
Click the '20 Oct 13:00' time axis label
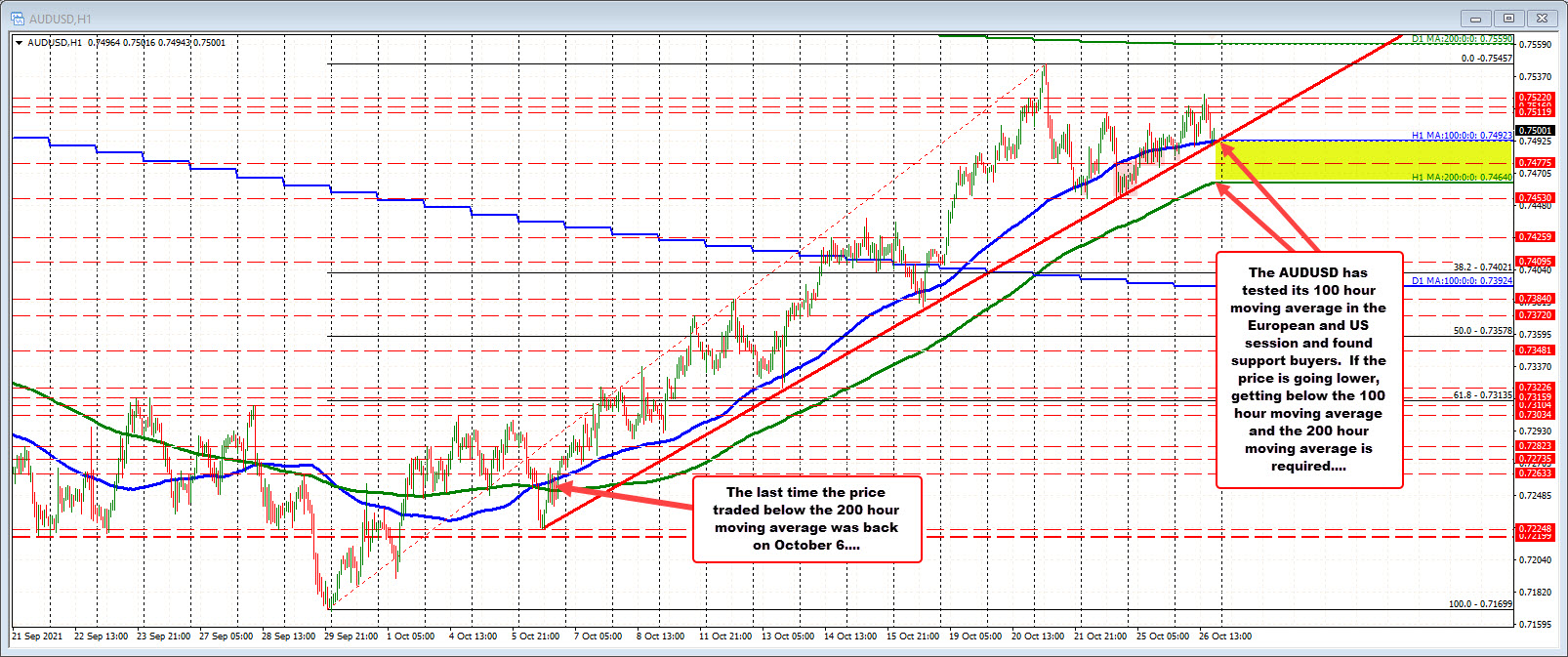click(x=1038, y=636)
